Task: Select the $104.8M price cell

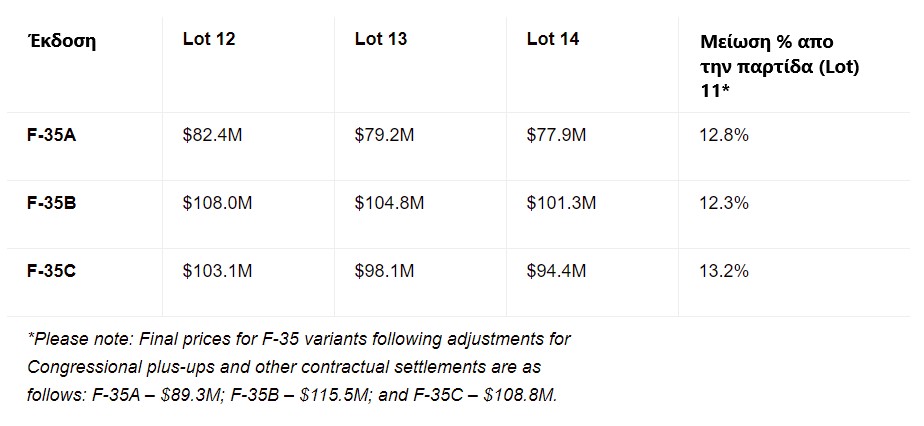Action: point(389,203)
